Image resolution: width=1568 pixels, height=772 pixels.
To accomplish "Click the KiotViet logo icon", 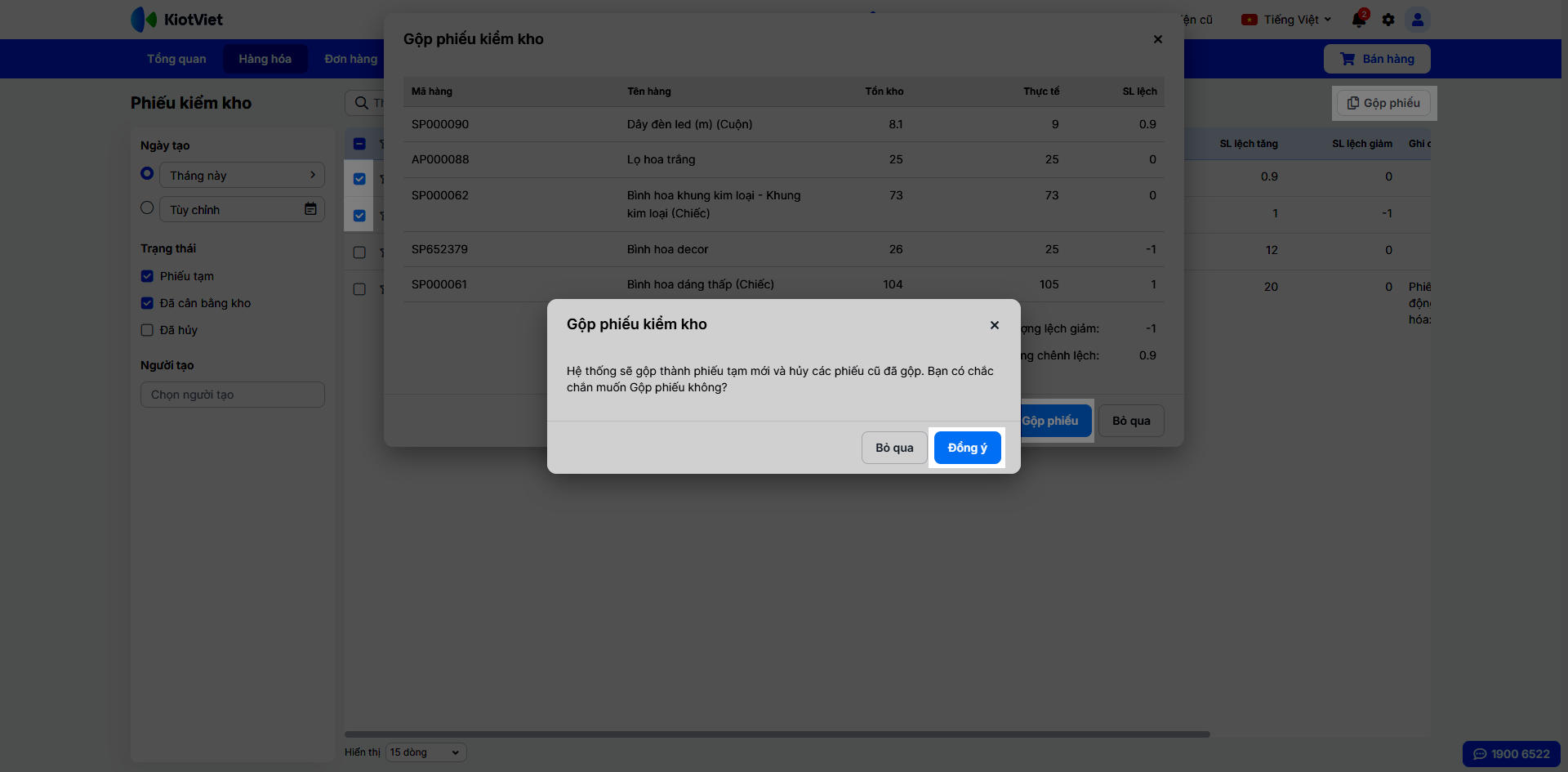I will 144,20.
